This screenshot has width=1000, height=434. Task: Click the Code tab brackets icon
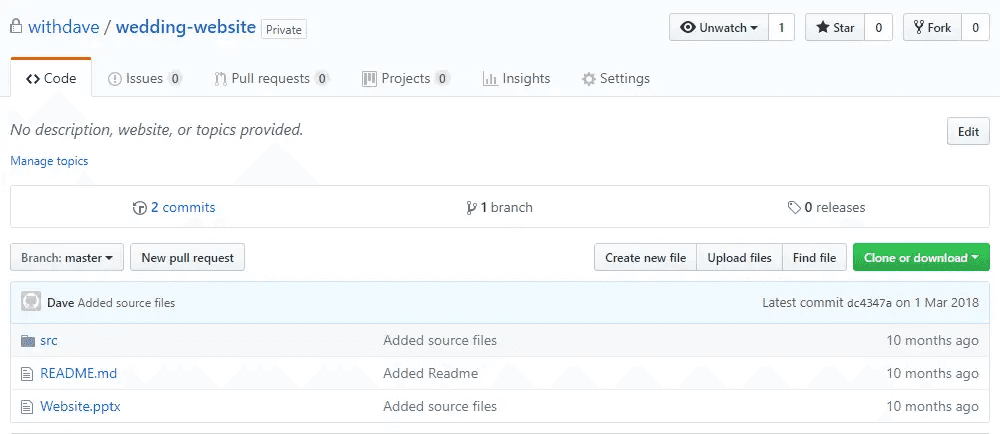[33, 79]
